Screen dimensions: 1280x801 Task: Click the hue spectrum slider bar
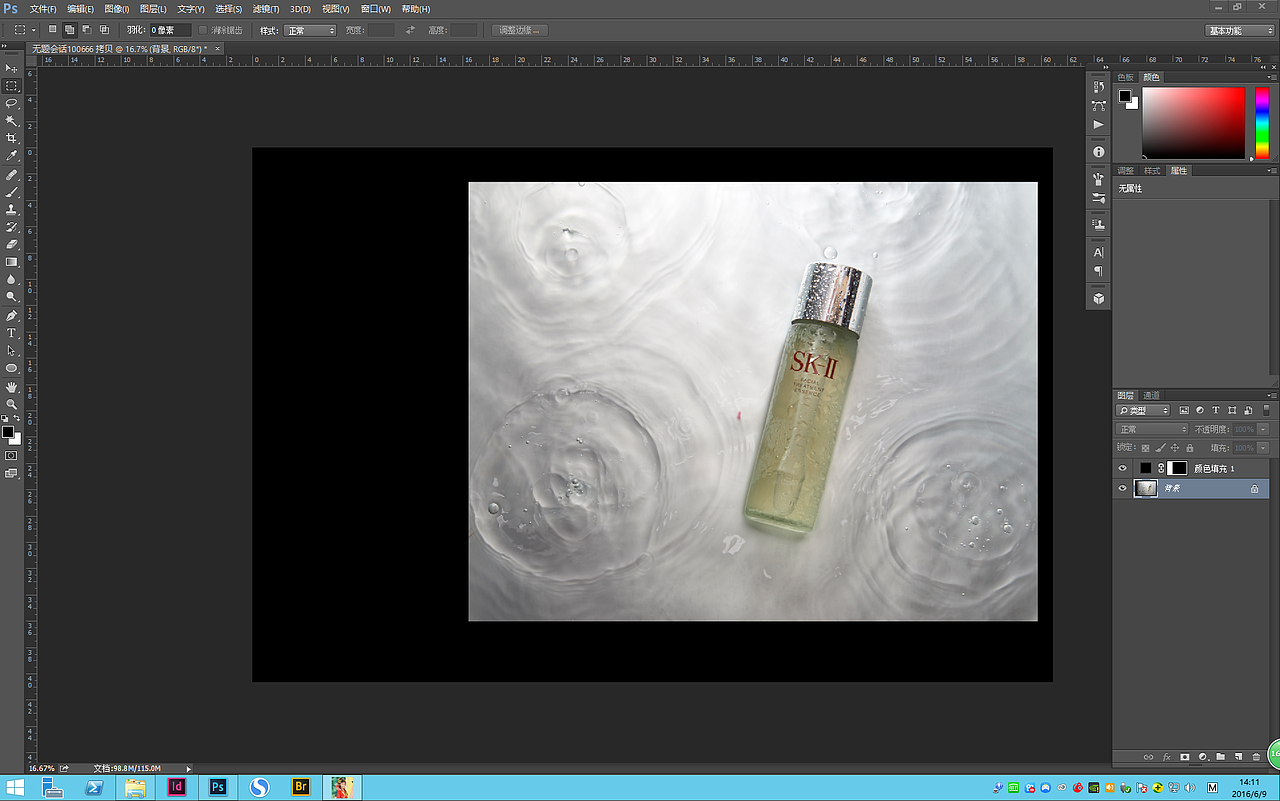pyautogui.click(x=1262, y=123)
